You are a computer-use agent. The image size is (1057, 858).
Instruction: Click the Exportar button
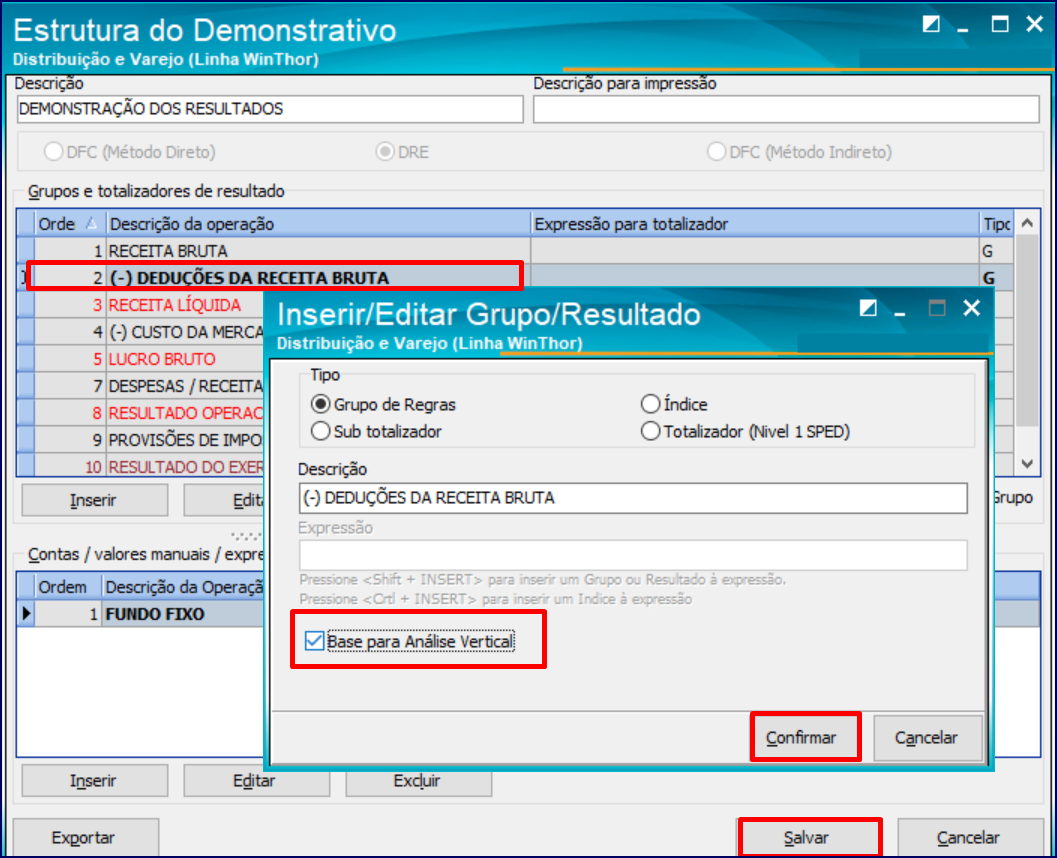[x=85, y=838]
